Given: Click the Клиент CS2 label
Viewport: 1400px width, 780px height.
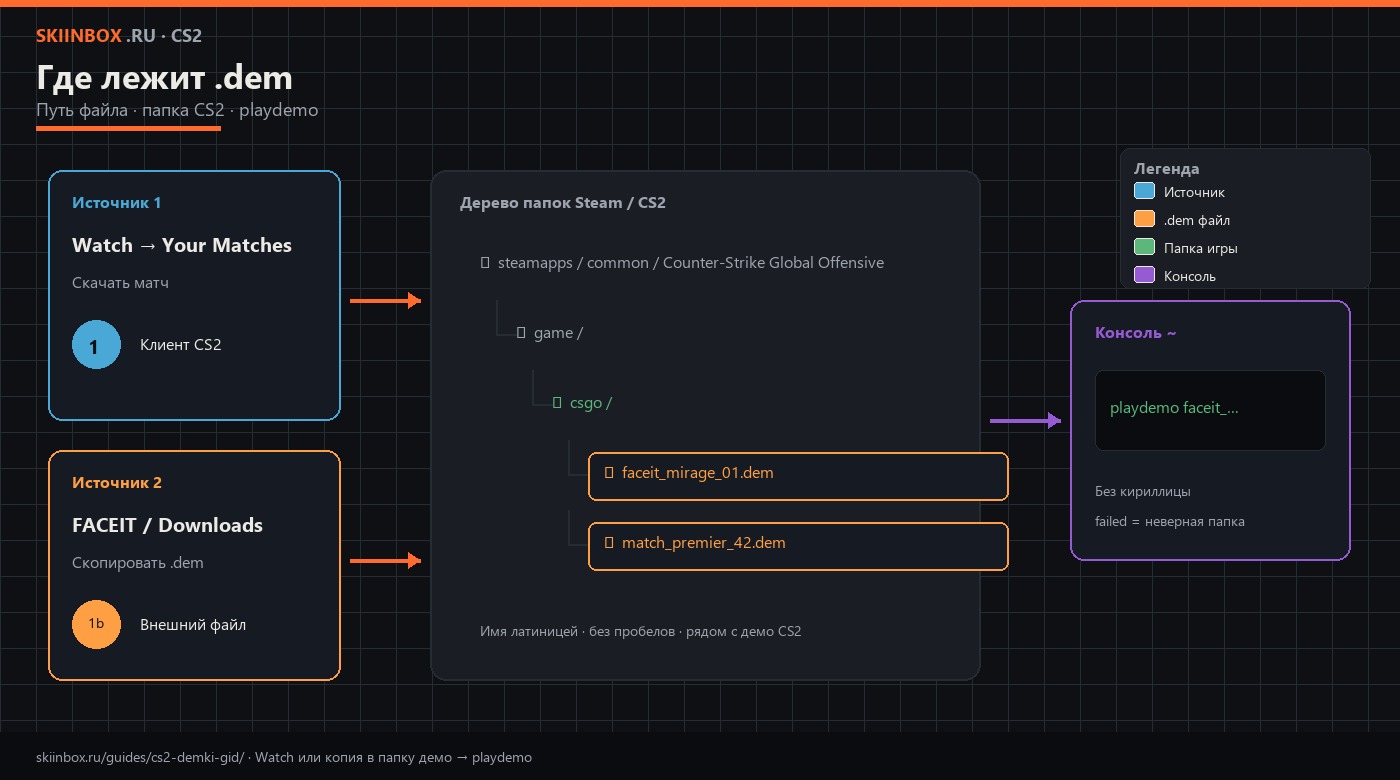Looking at the screenshot, I should pos(181,345).
